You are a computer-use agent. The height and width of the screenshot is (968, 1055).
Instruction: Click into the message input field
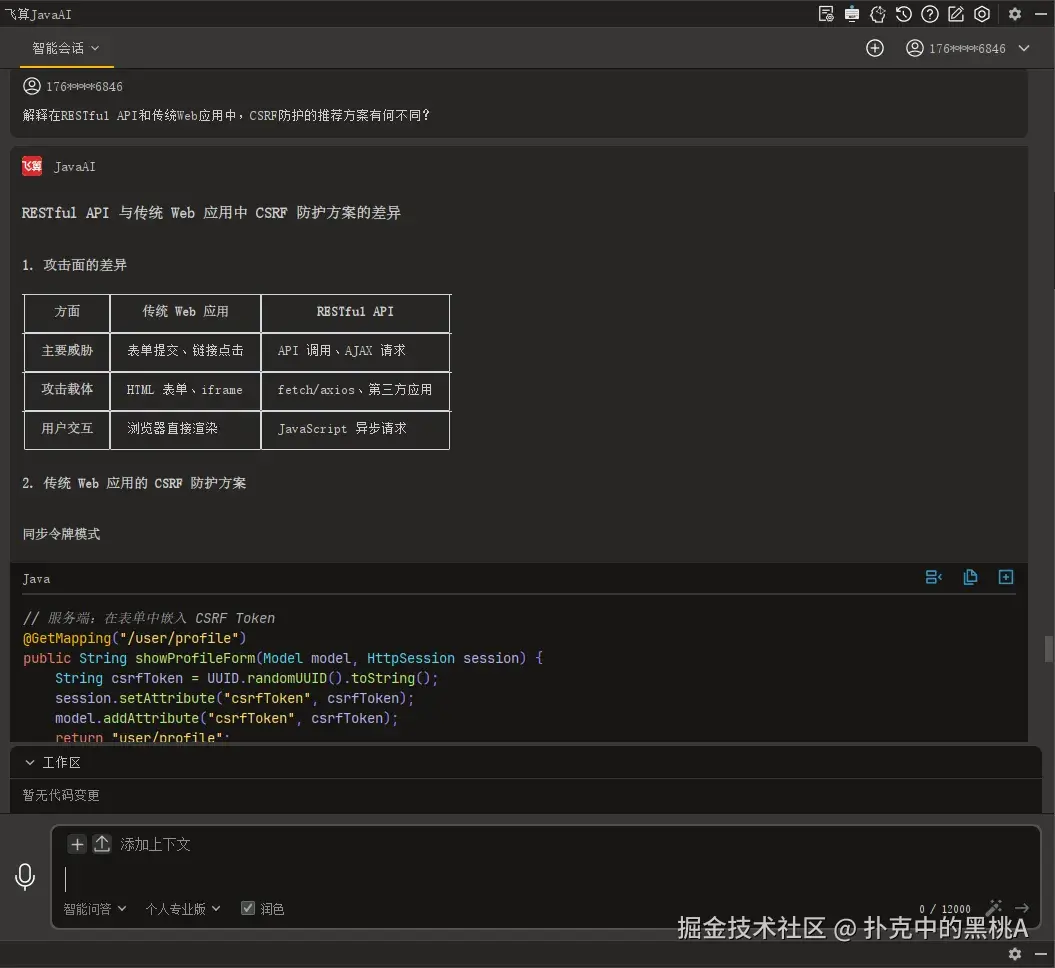pos(500,878)
